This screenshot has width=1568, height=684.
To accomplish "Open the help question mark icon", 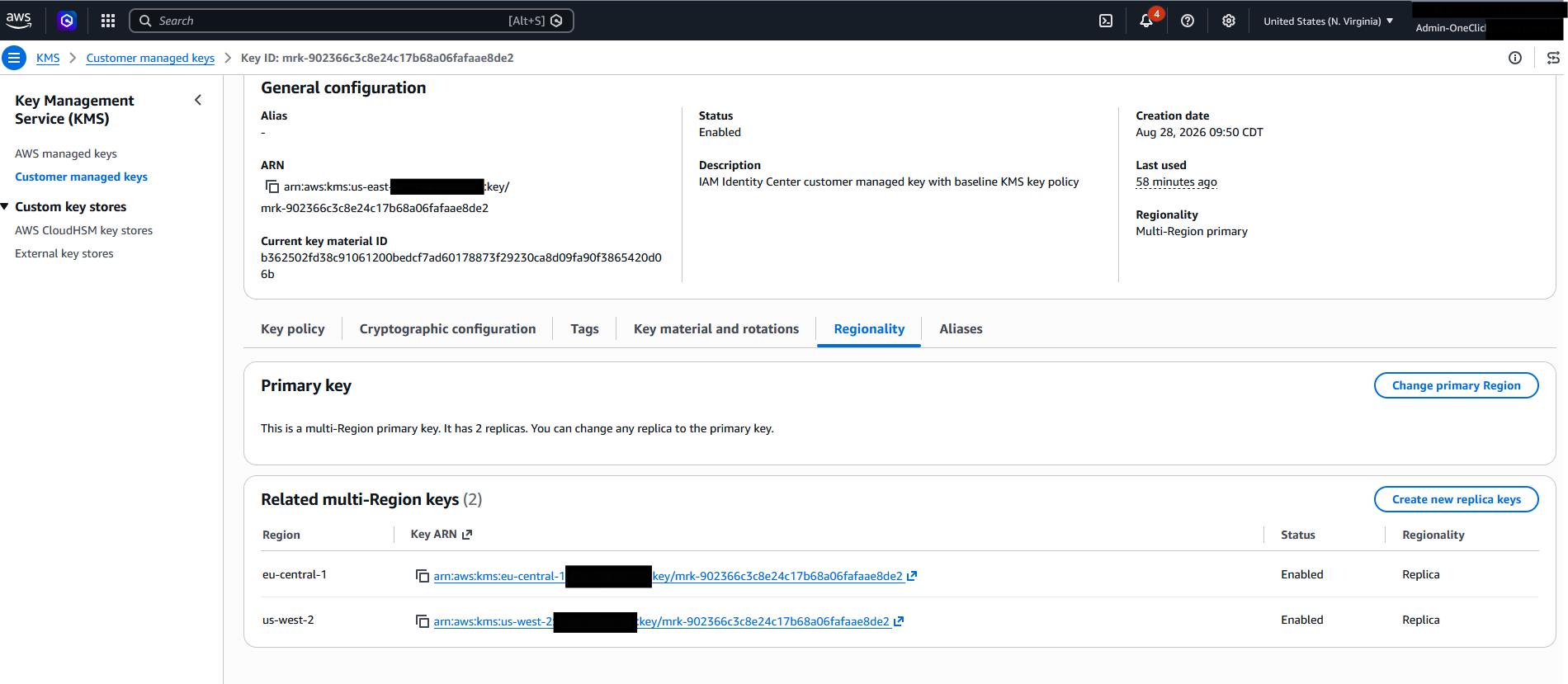I will pyautogui.click(x=1188, y=21).
